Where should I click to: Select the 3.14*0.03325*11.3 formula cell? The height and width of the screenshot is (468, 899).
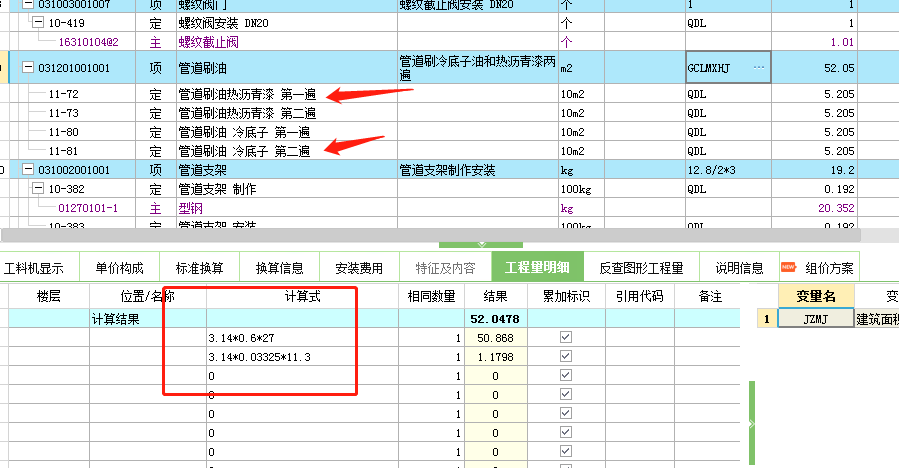coord(302,357)
